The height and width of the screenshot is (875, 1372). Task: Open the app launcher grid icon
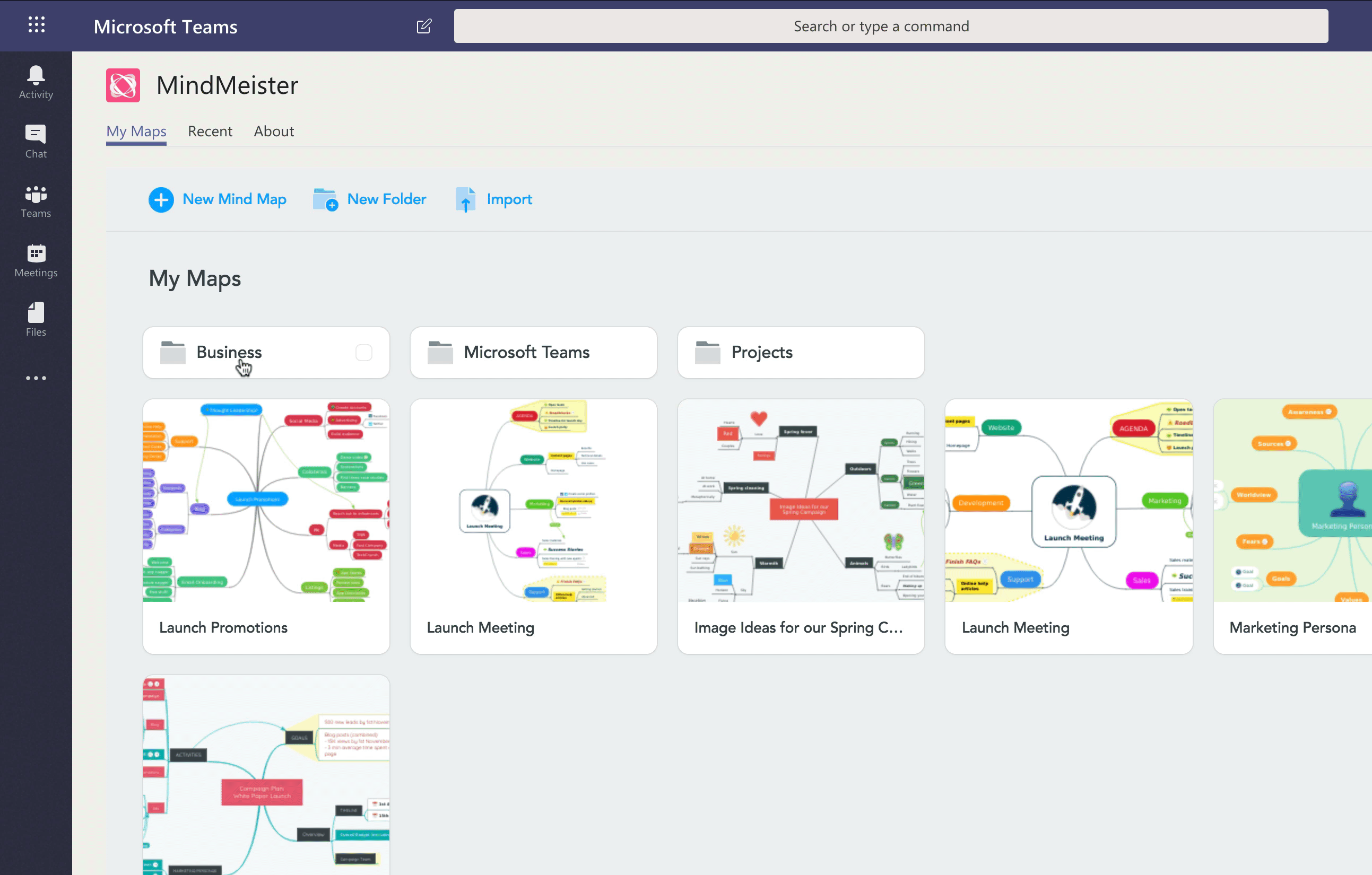click(37, 24)
